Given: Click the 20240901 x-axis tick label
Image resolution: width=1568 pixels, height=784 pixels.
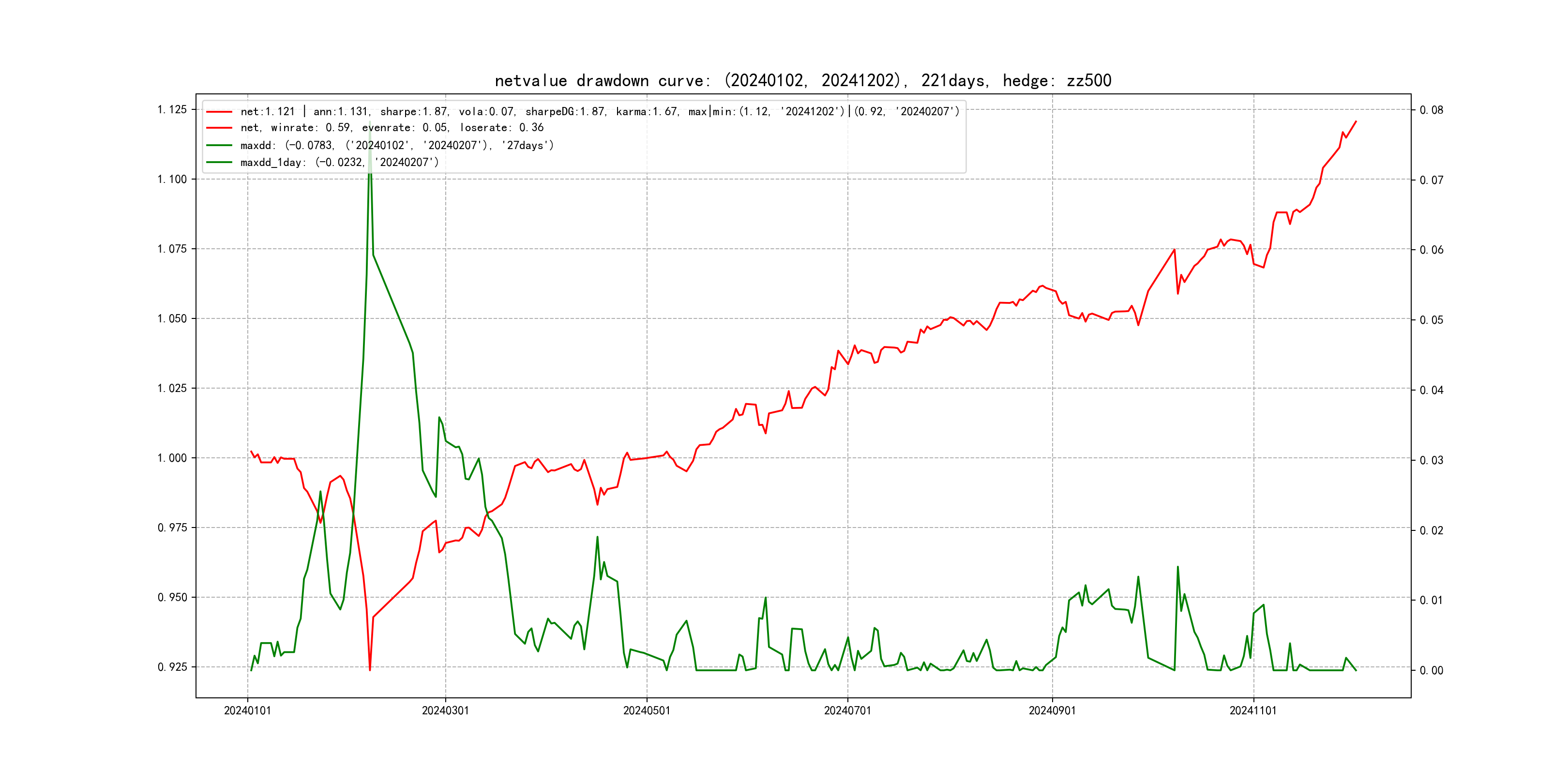Looking at the screenshot, I should tap(1052, 710).
